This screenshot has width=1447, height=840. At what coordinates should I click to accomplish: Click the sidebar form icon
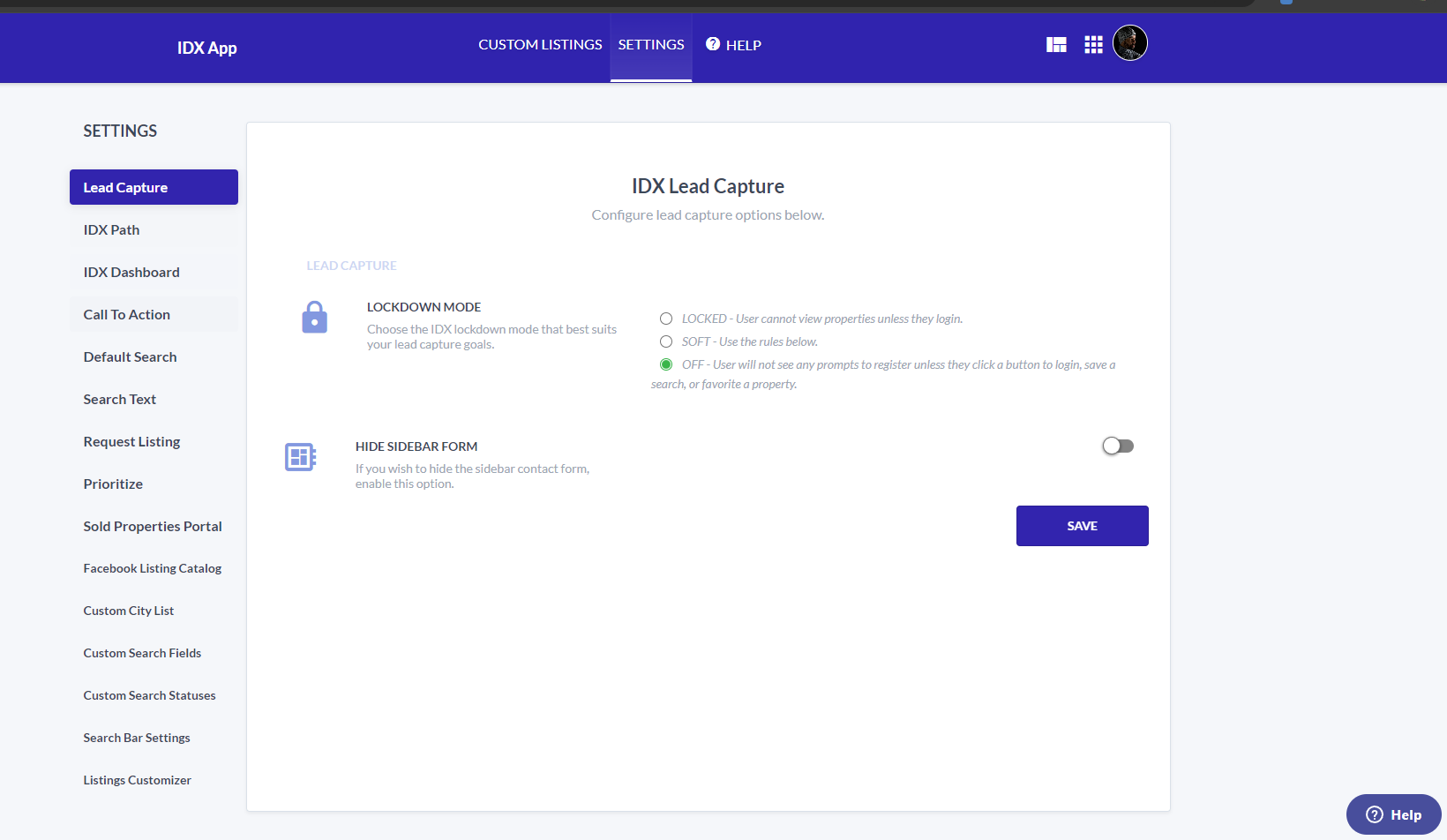pos(300,457)
